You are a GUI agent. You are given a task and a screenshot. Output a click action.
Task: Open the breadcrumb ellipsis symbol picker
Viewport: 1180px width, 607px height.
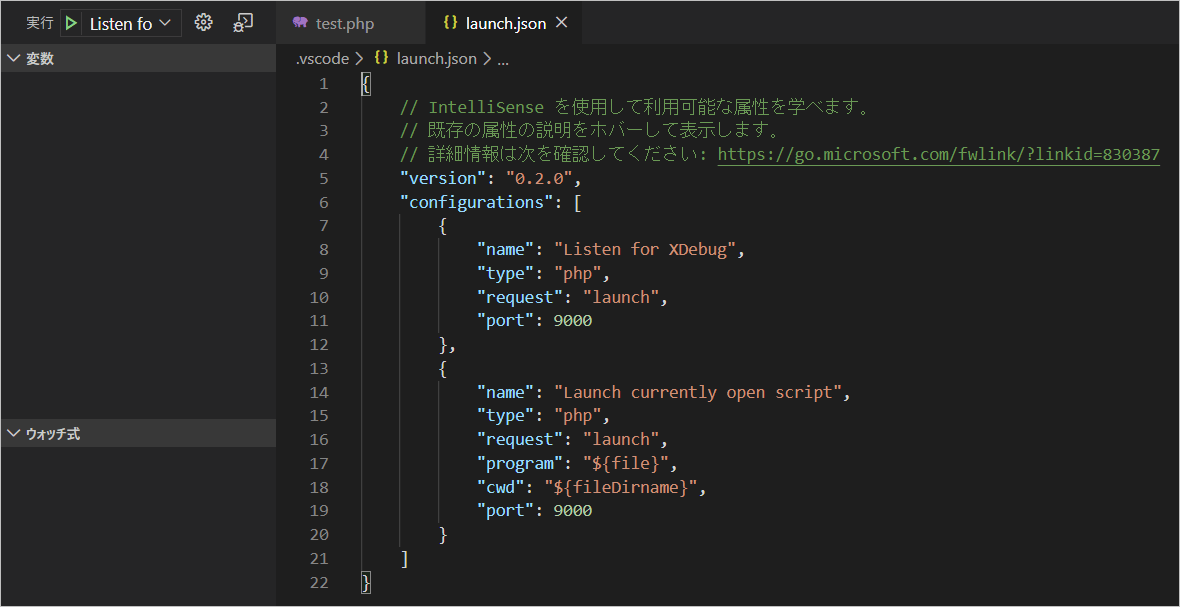pos(502,58)
